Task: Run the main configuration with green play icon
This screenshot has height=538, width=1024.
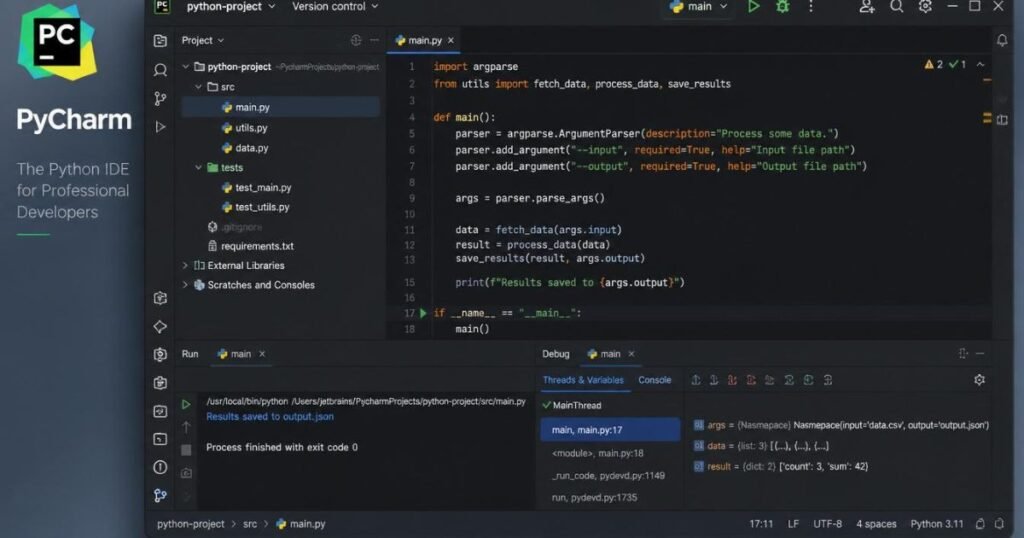Action: 753,7
